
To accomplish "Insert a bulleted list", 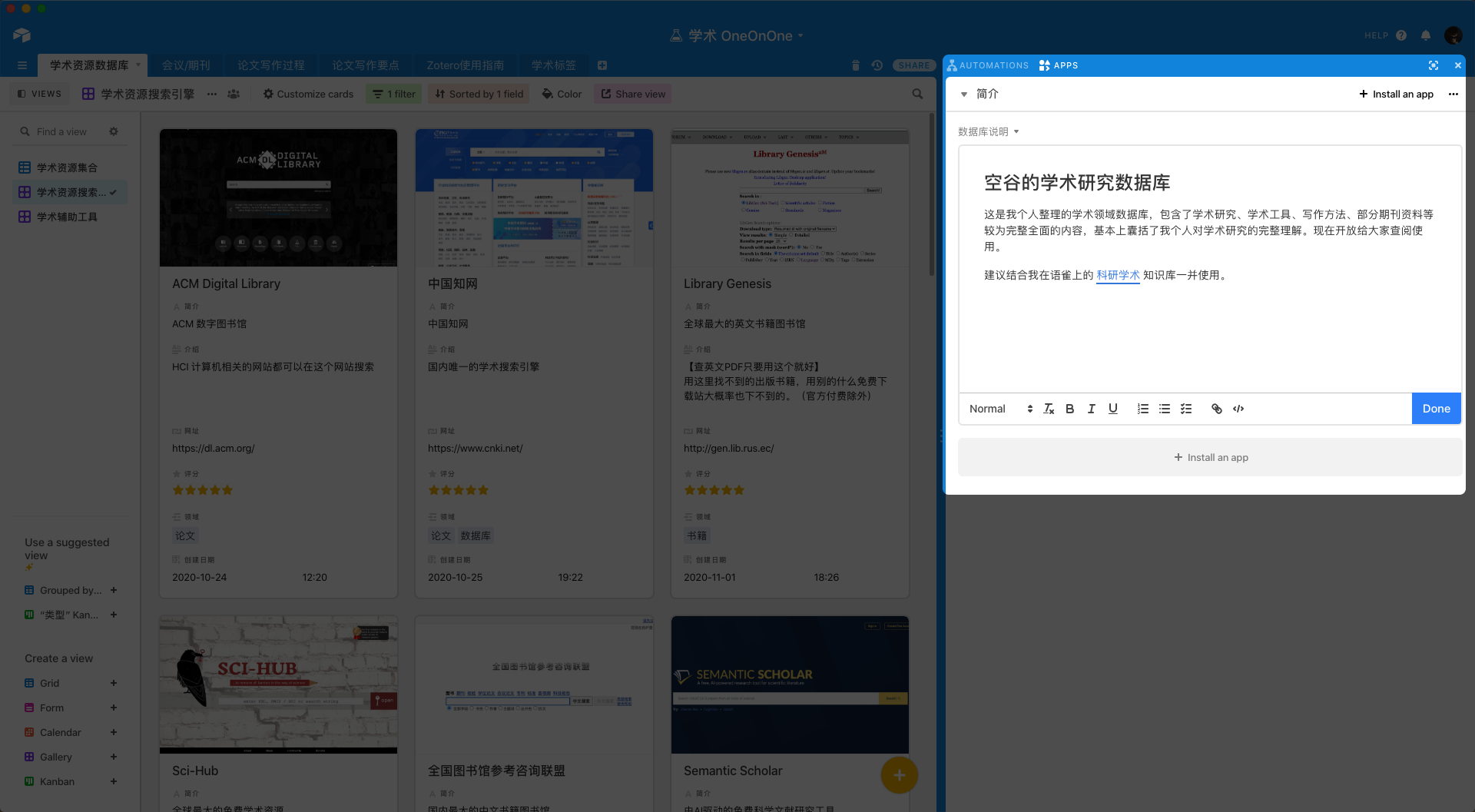I will (1165, 409).
